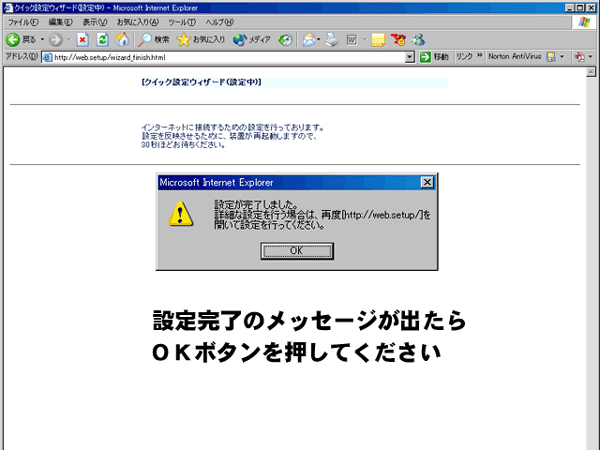This screenshot has height=450, width=600.
Task: Expand the address bar URL dropdown
Action: [409, 57]
